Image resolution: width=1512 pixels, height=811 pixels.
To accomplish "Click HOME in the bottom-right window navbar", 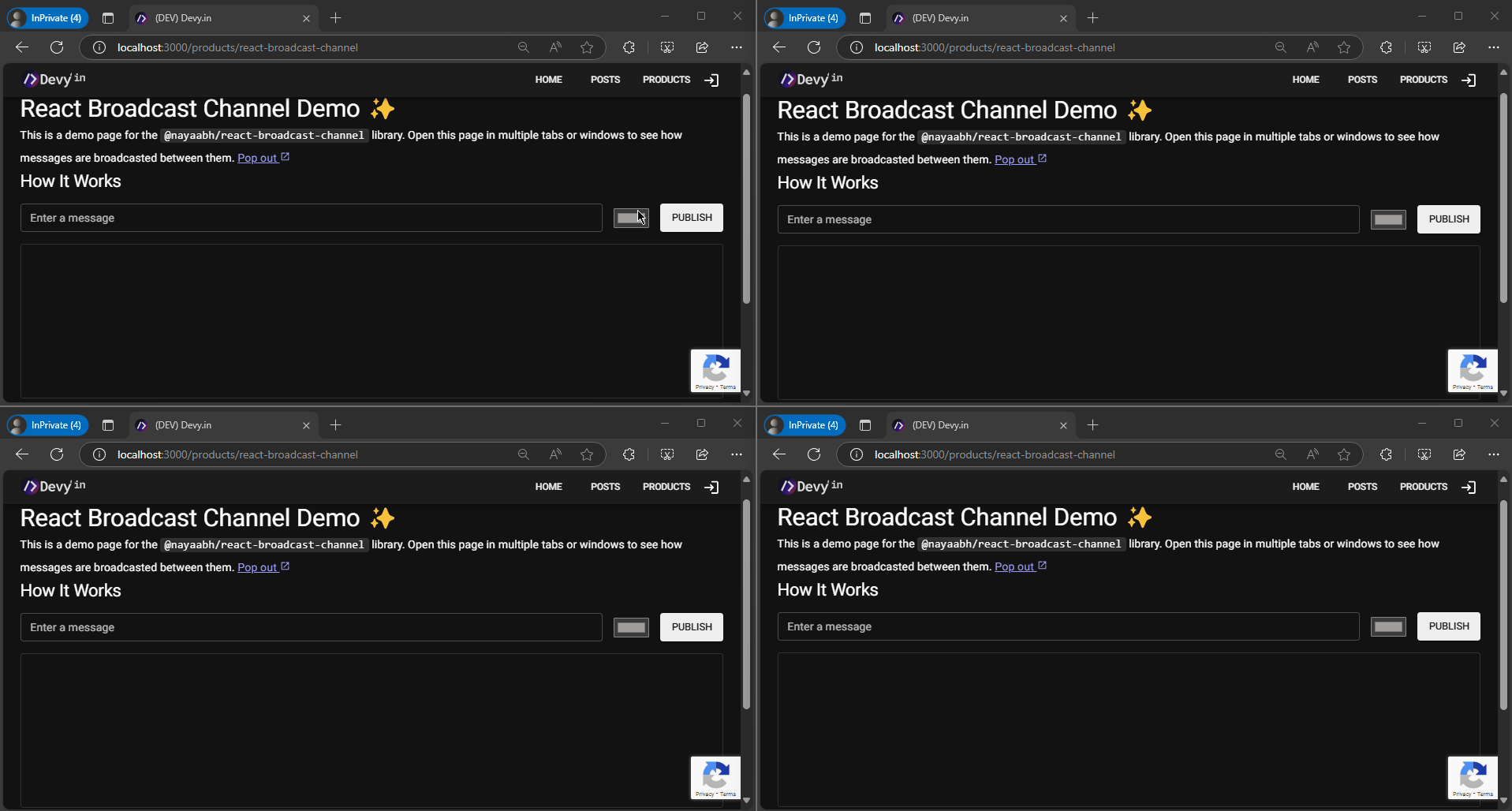I will (x=1306, y=487).
